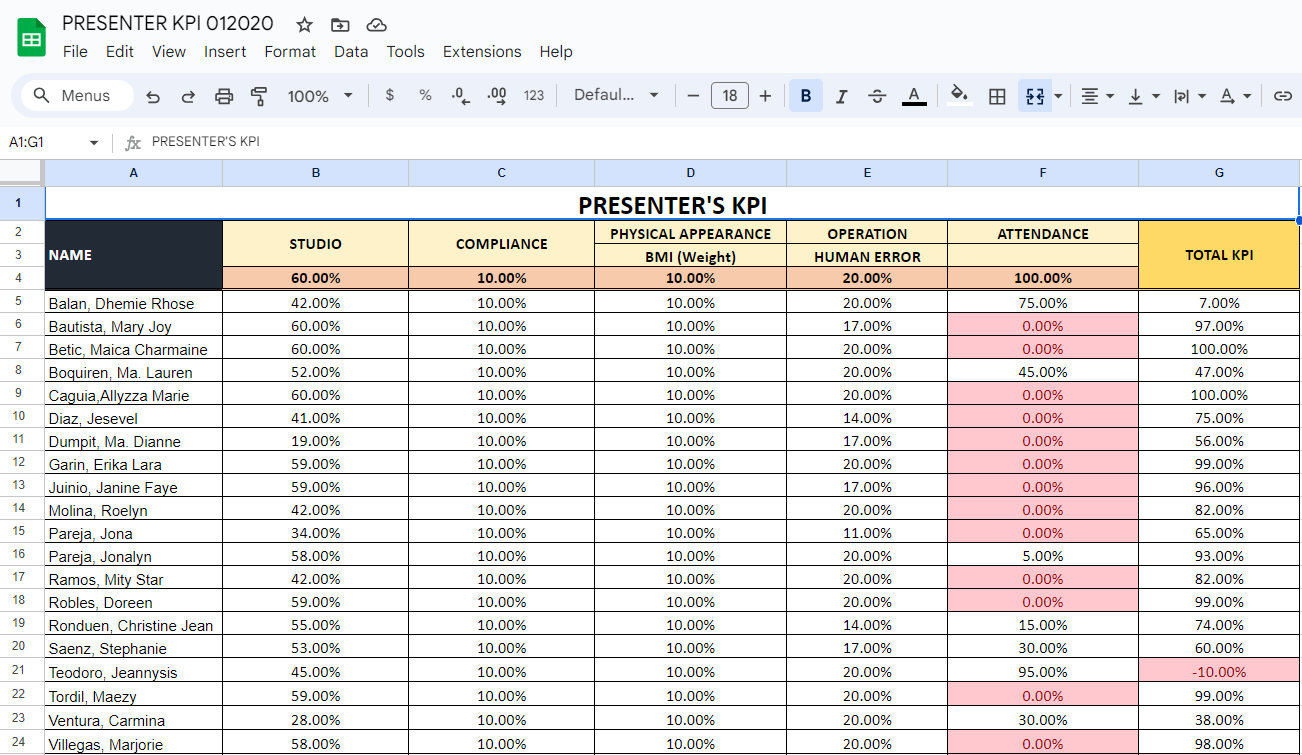This screenshot has height=755, width=1302.
Task: Select column D header
Action: point(690,173)
